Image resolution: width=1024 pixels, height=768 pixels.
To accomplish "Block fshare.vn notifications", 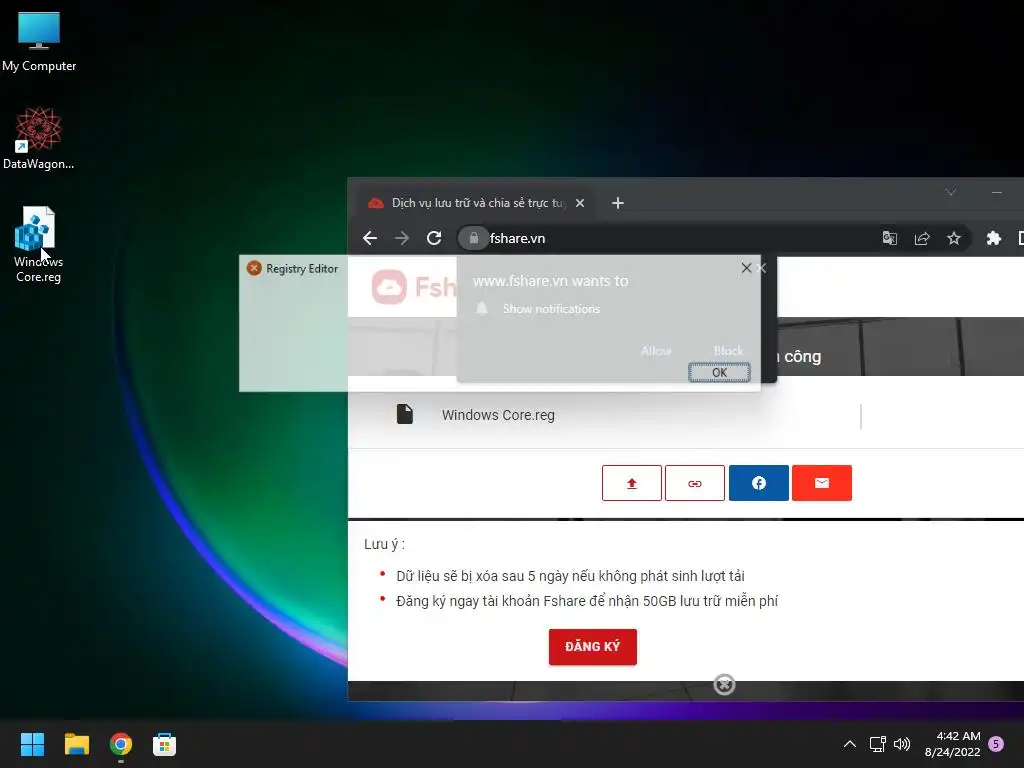I will pyautogui.click(x=728, y=351).
